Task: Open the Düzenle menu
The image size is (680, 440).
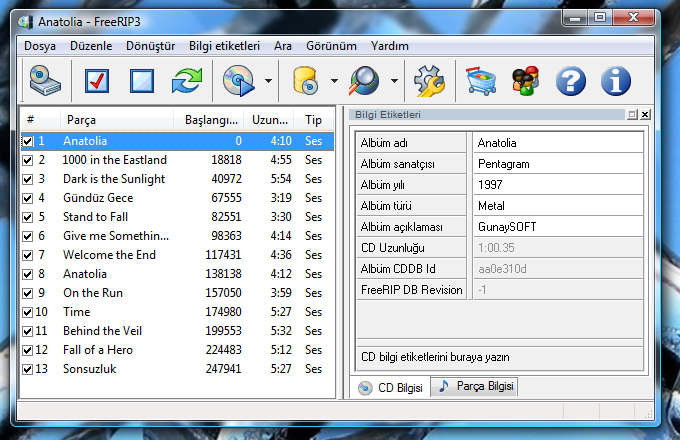Action: tap(91, 46)
